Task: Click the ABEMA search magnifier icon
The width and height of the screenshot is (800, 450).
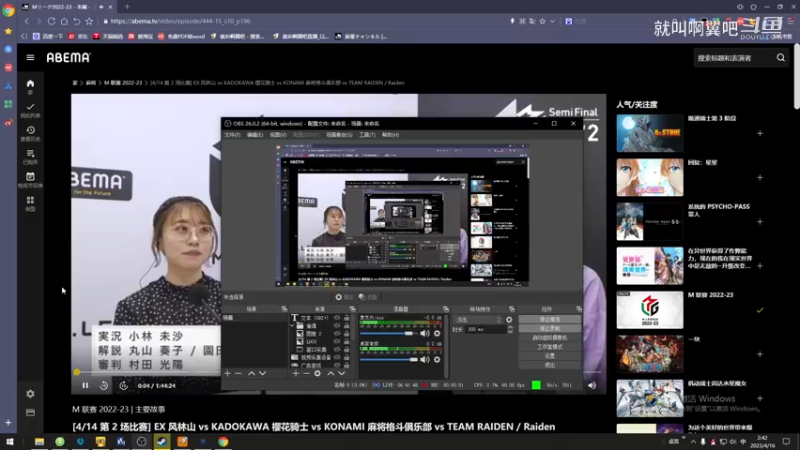Action: coord(781,58)
